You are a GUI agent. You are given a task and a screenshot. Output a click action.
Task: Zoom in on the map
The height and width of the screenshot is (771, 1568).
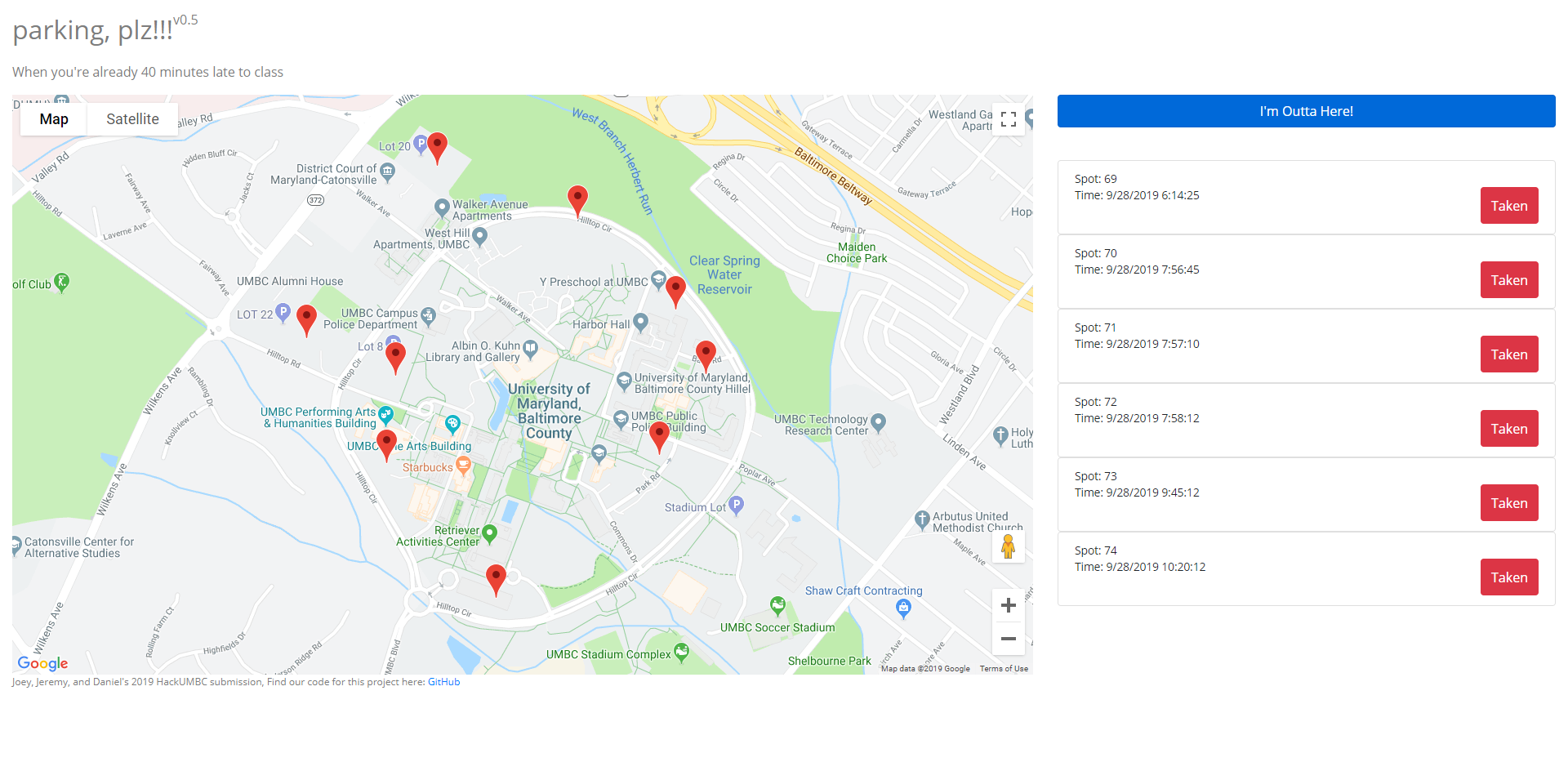[1009, 605]
